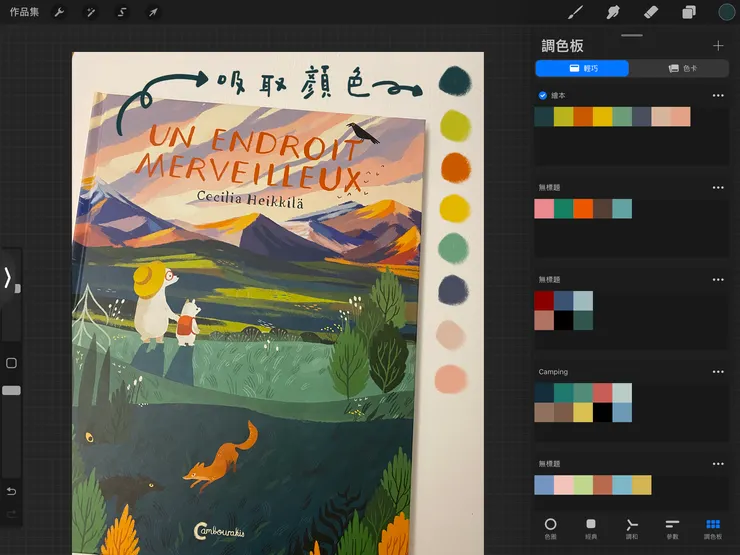The height and width of the screenshot is (555, 740).
Task: Open options menu for 繪本 palette
Action: (x=718, y=95)
